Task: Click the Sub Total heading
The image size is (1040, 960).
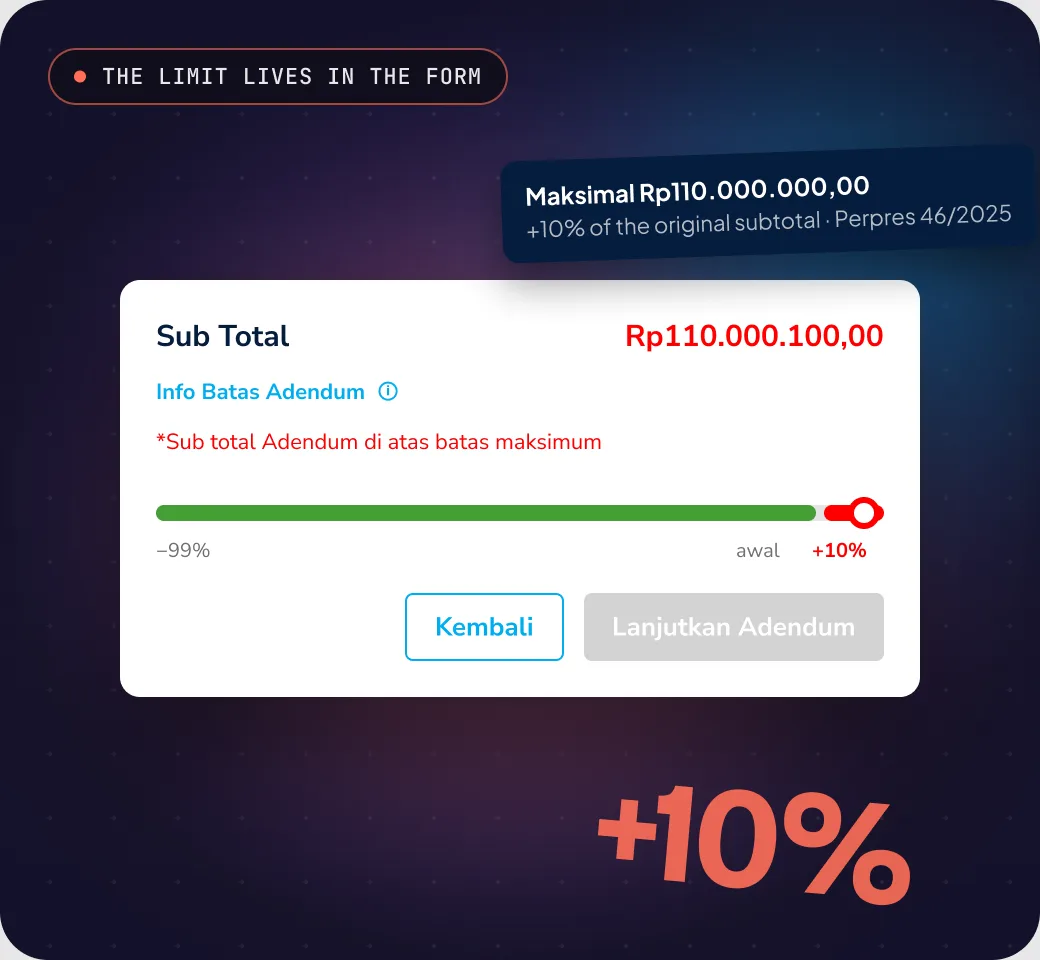Action: 223,336
